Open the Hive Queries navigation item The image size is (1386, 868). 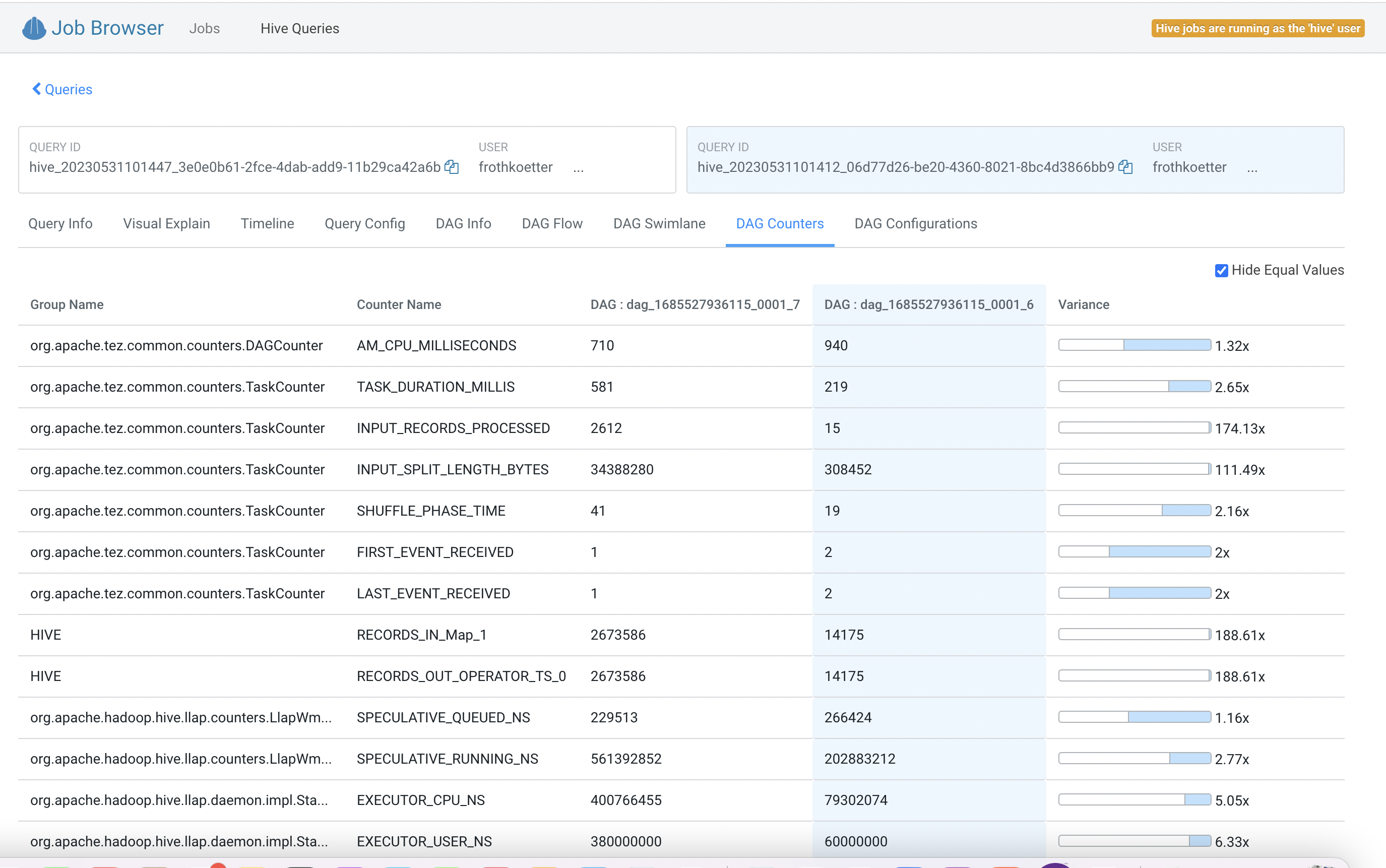click(x=299, y=28)
